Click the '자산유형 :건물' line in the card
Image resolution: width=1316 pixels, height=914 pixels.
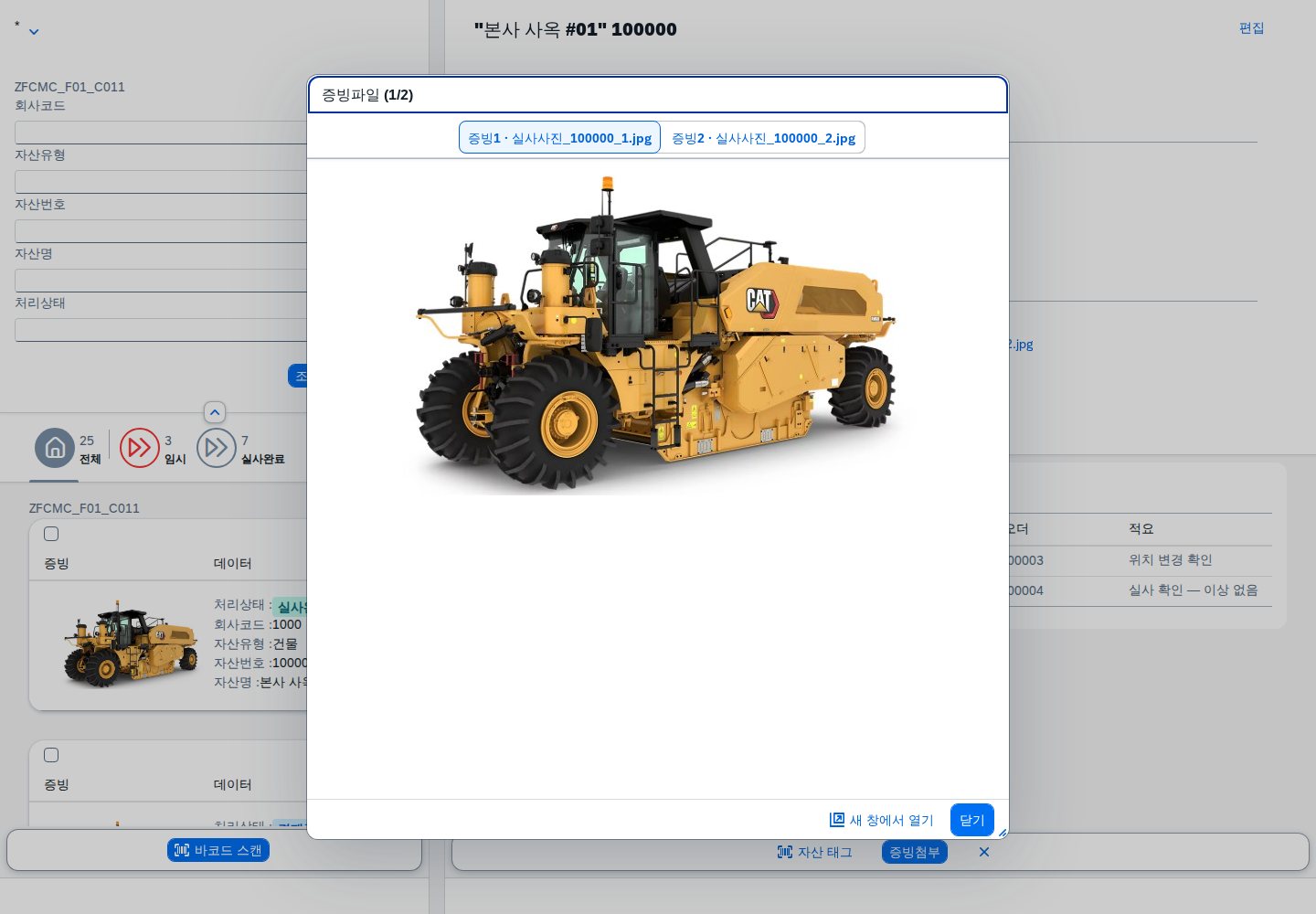[x=256, y=643]
